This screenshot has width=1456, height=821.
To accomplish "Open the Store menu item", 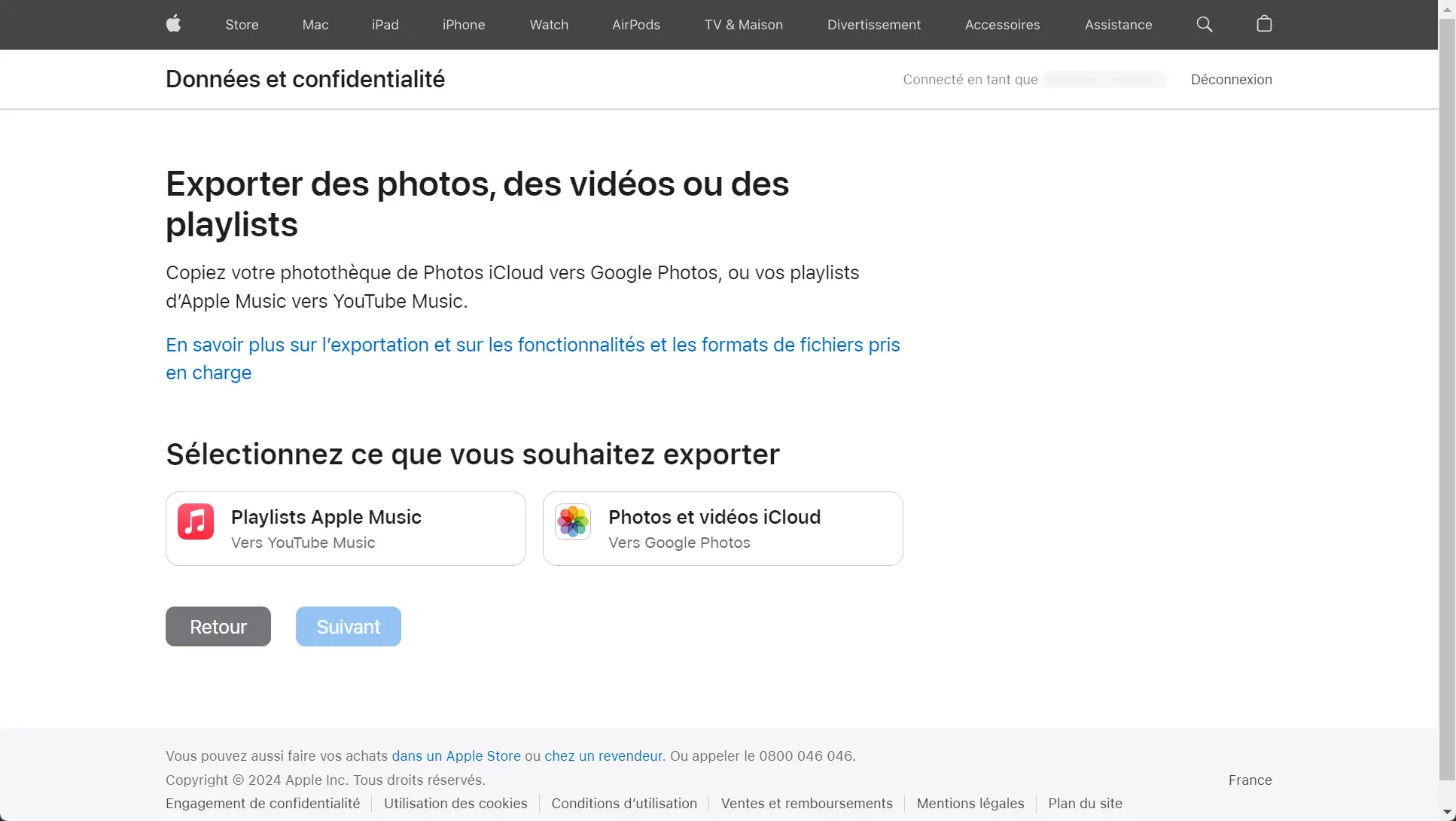I will 241,24.
